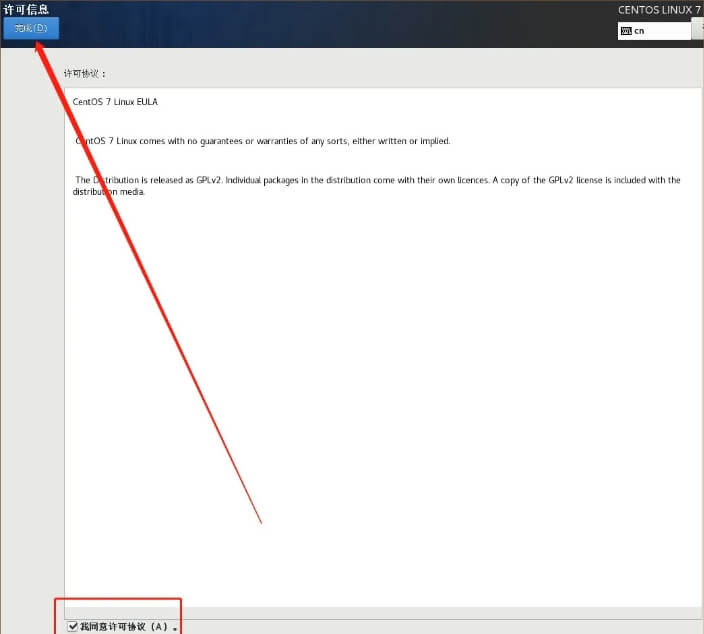Click the 完成(D) done button
The height and width of the screenshot is (634, 704).
tap(31, 28)
